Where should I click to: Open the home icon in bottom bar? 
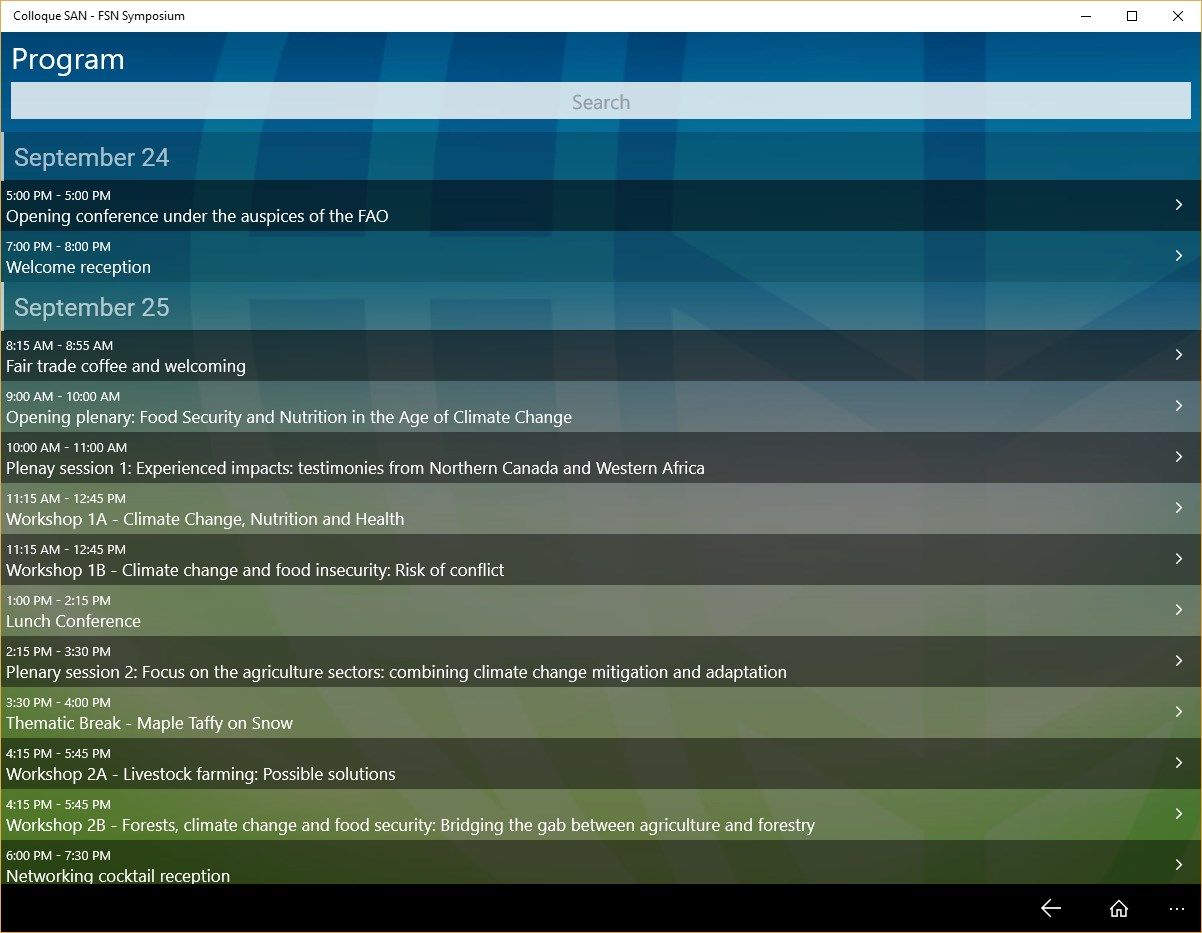1119,908
